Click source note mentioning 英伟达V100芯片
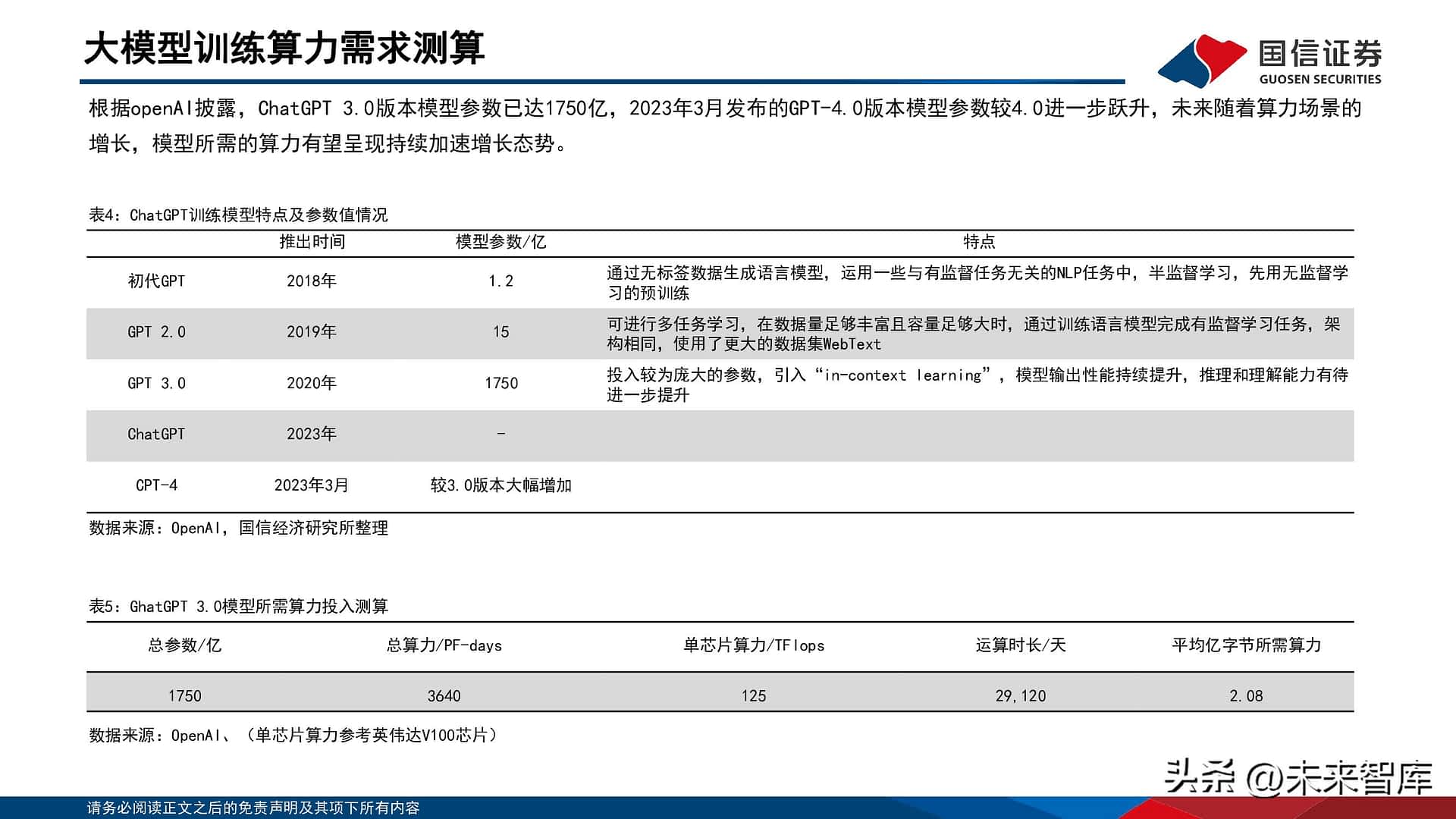This screenshot has width=1456, height=819. tap(293, 735)
